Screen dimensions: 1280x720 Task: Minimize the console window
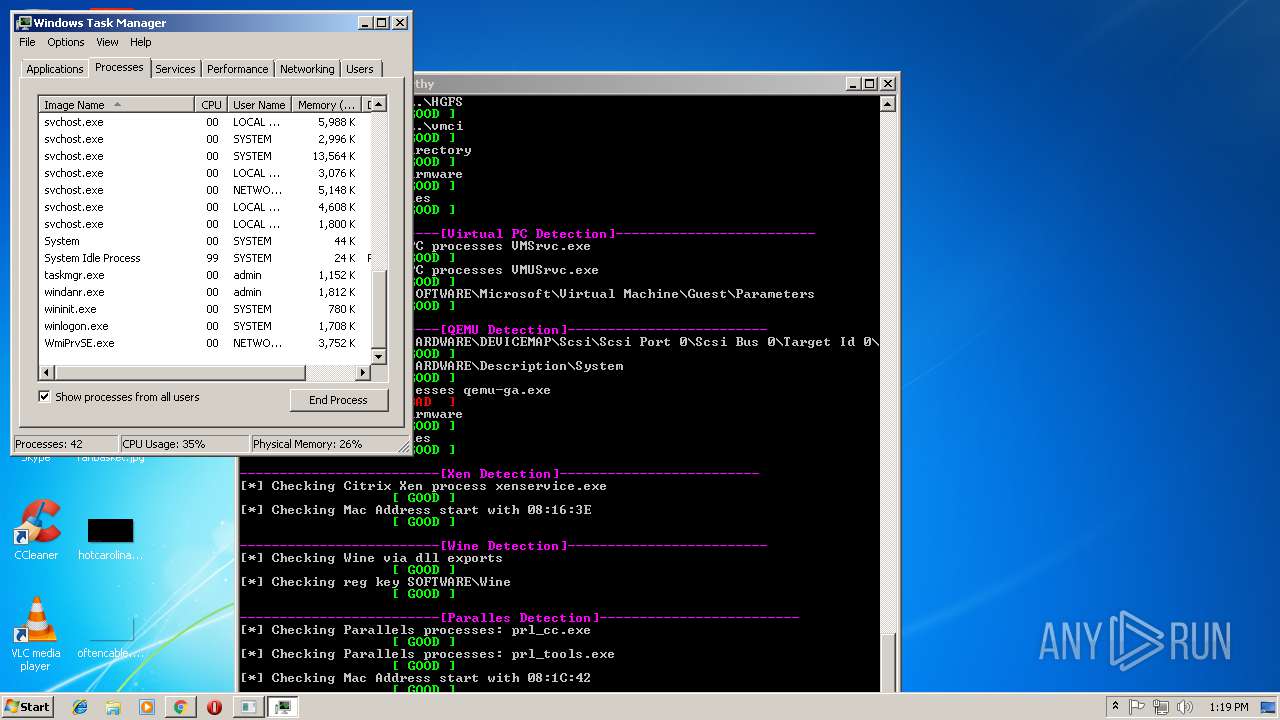pos(852,84)
